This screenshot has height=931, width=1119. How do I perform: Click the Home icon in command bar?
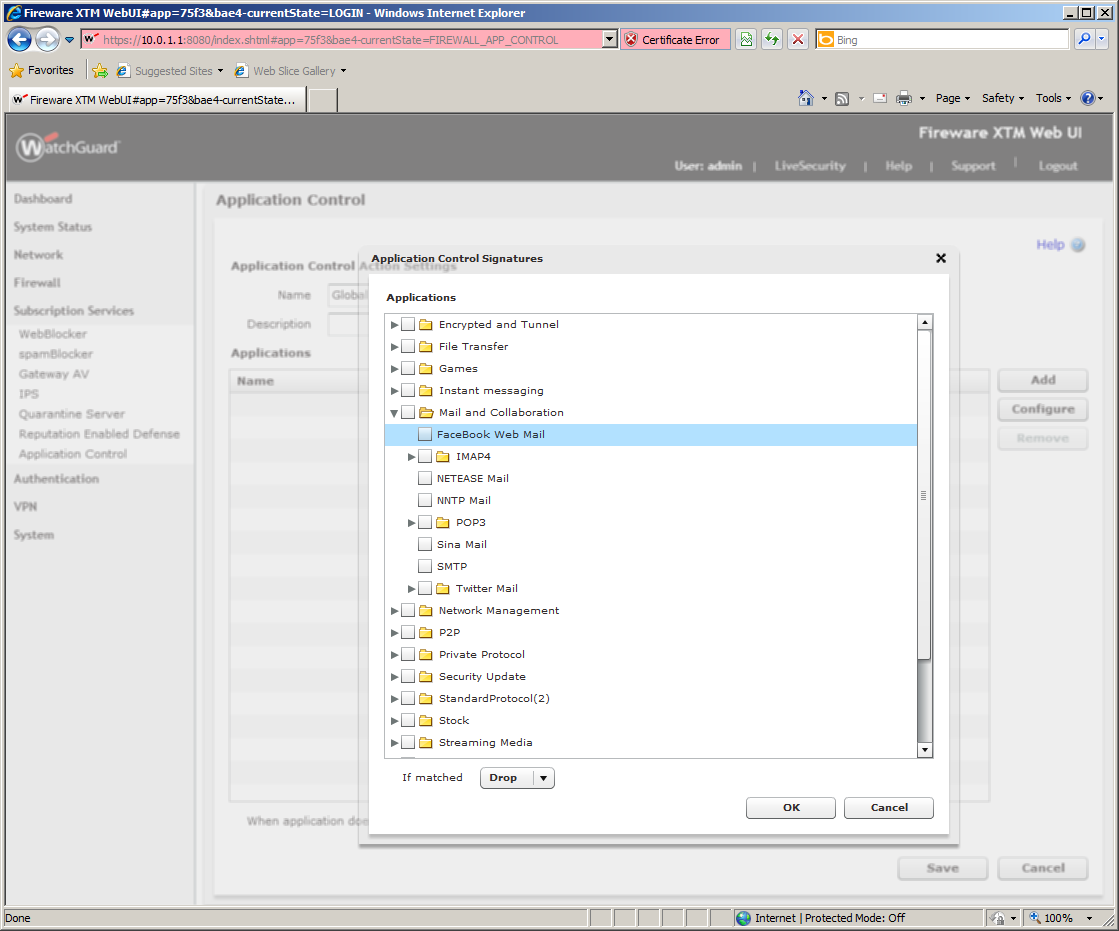point(806,98)
